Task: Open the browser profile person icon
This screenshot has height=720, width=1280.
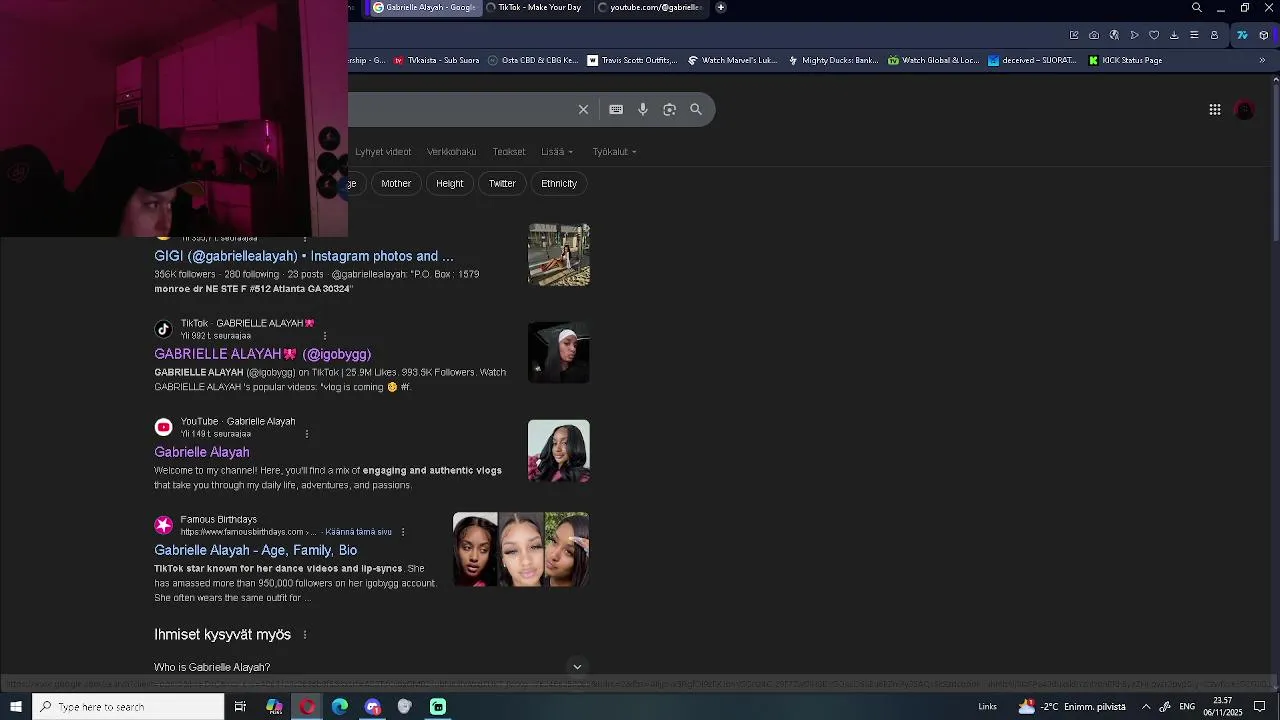Action: click(1214, 35)
